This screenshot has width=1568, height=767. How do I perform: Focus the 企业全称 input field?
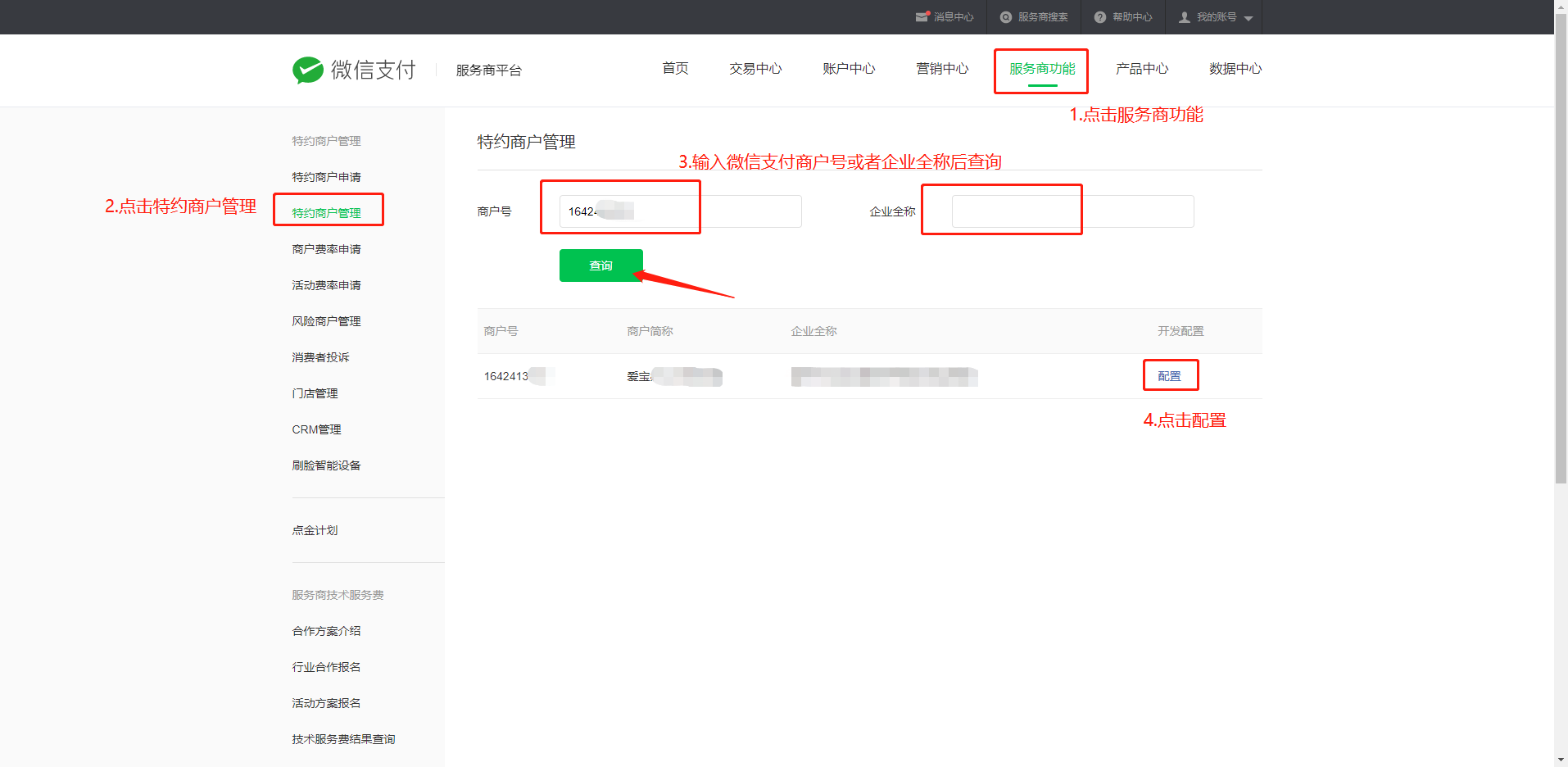click(1072, 211)
